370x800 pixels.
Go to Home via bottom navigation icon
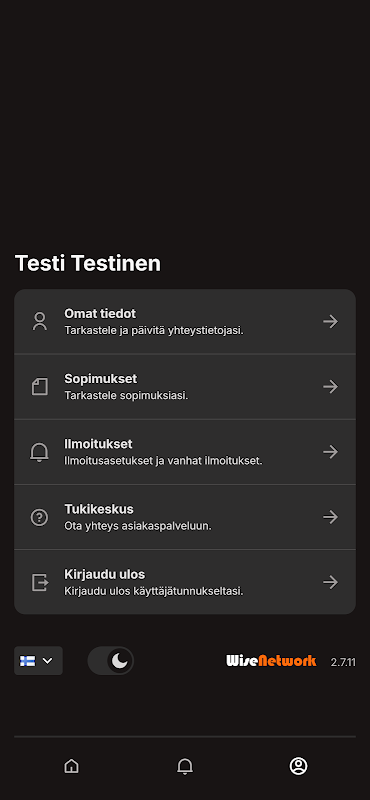71,766
